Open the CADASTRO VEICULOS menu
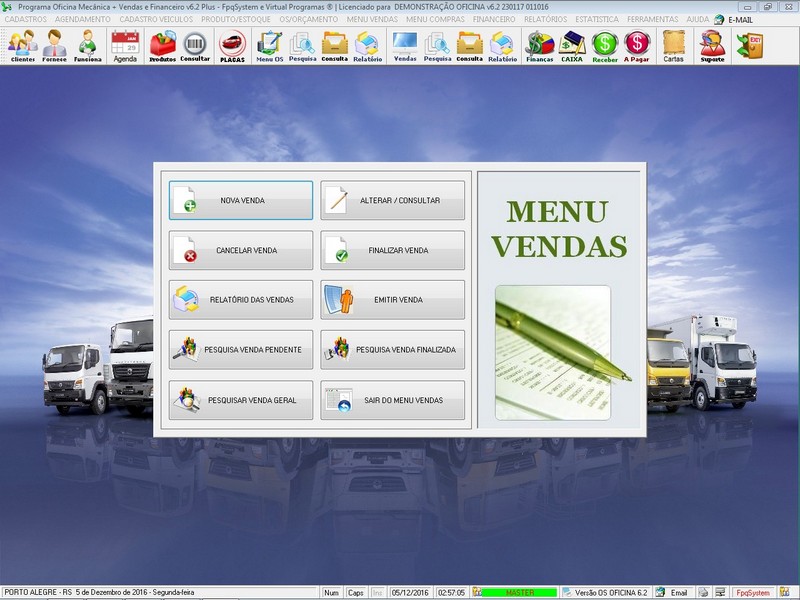Image resolution: width=800 pixels, height=600 pixels. [156, 19]
